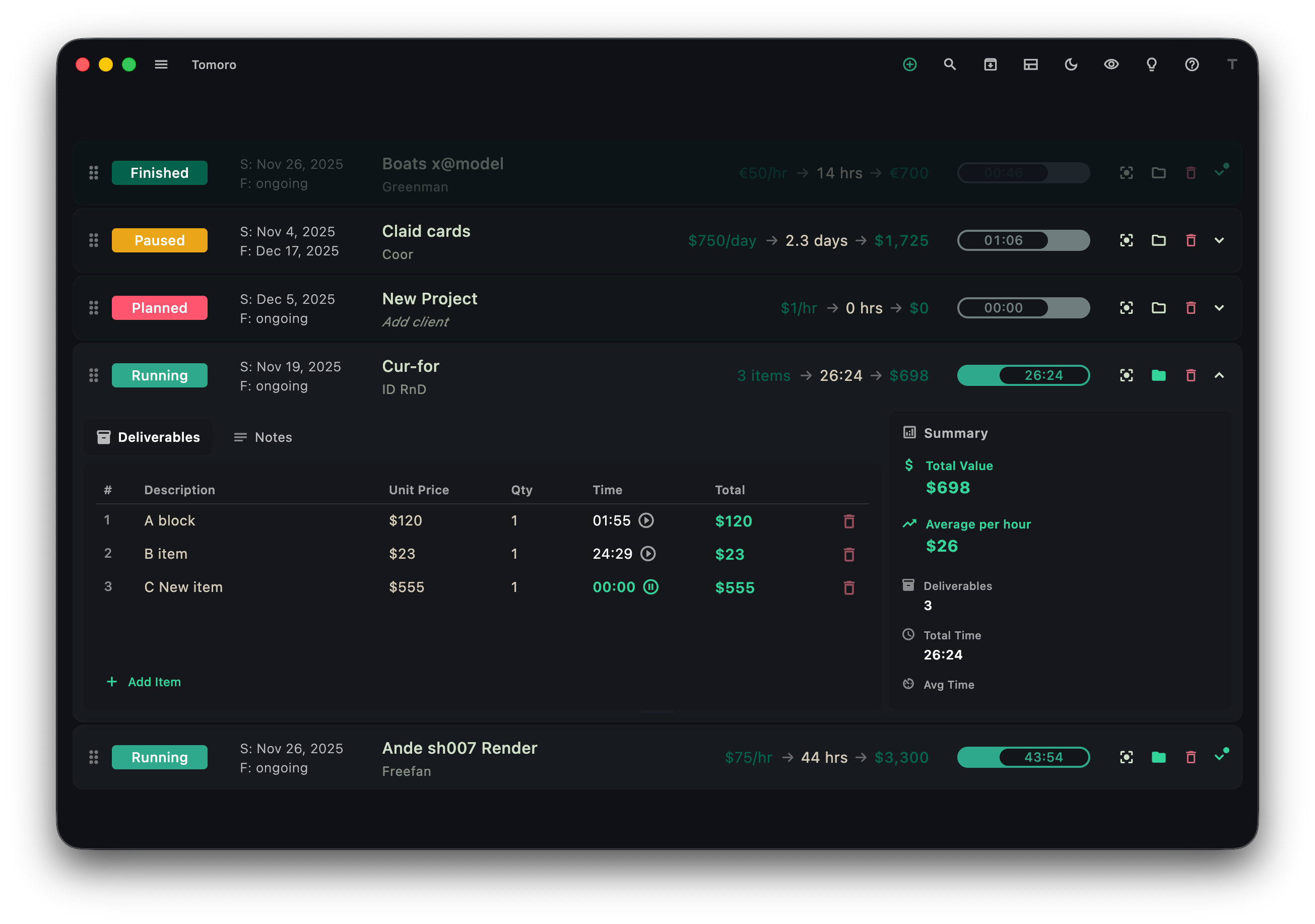Switch to the Notes tab
Viewport: 1315px width, 924px height.
(262, 436)
